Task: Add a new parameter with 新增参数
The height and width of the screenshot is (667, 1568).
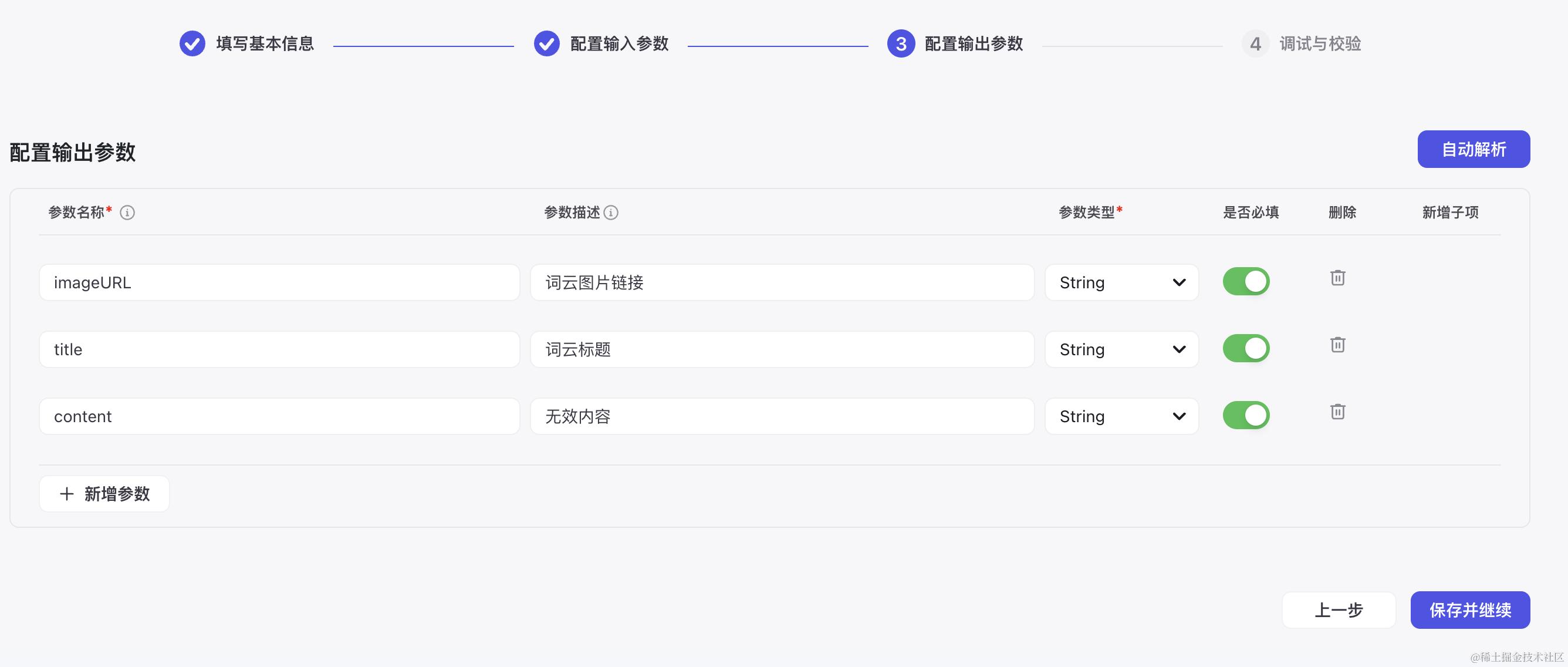Action: (x=104, y=494)
